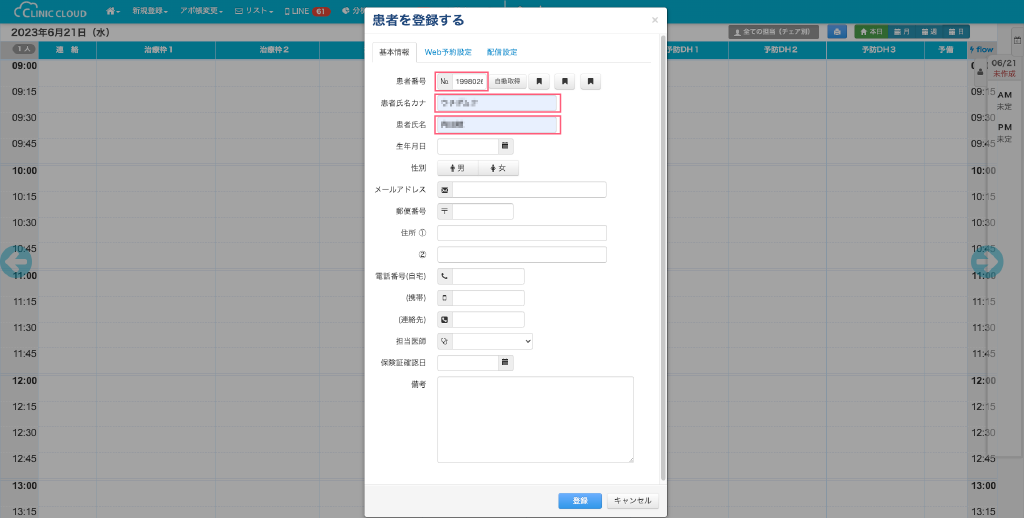1024x518 pixels.
Task: Open the 生年月日 calendar picker icon
Action: click(505, 146)
